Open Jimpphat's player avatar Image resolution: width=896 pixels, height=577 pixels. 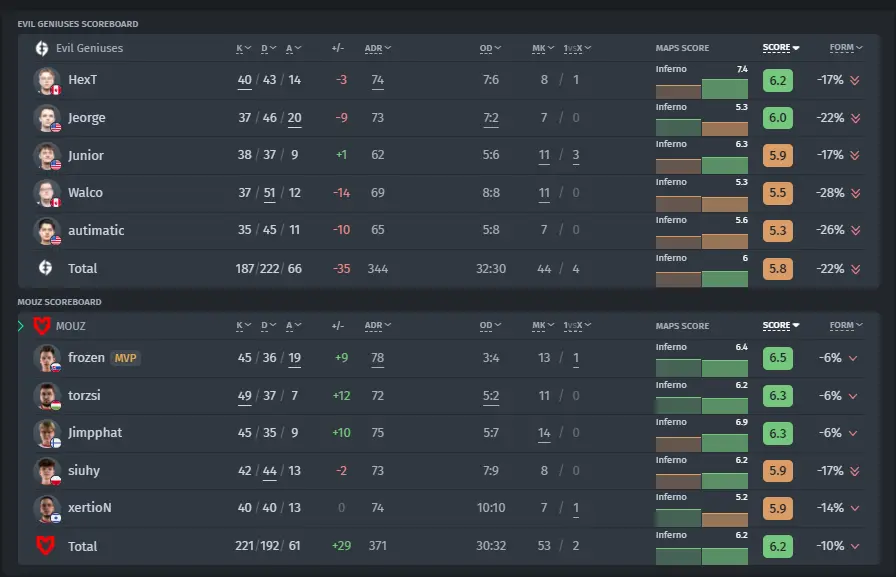[x=47, y=434]
